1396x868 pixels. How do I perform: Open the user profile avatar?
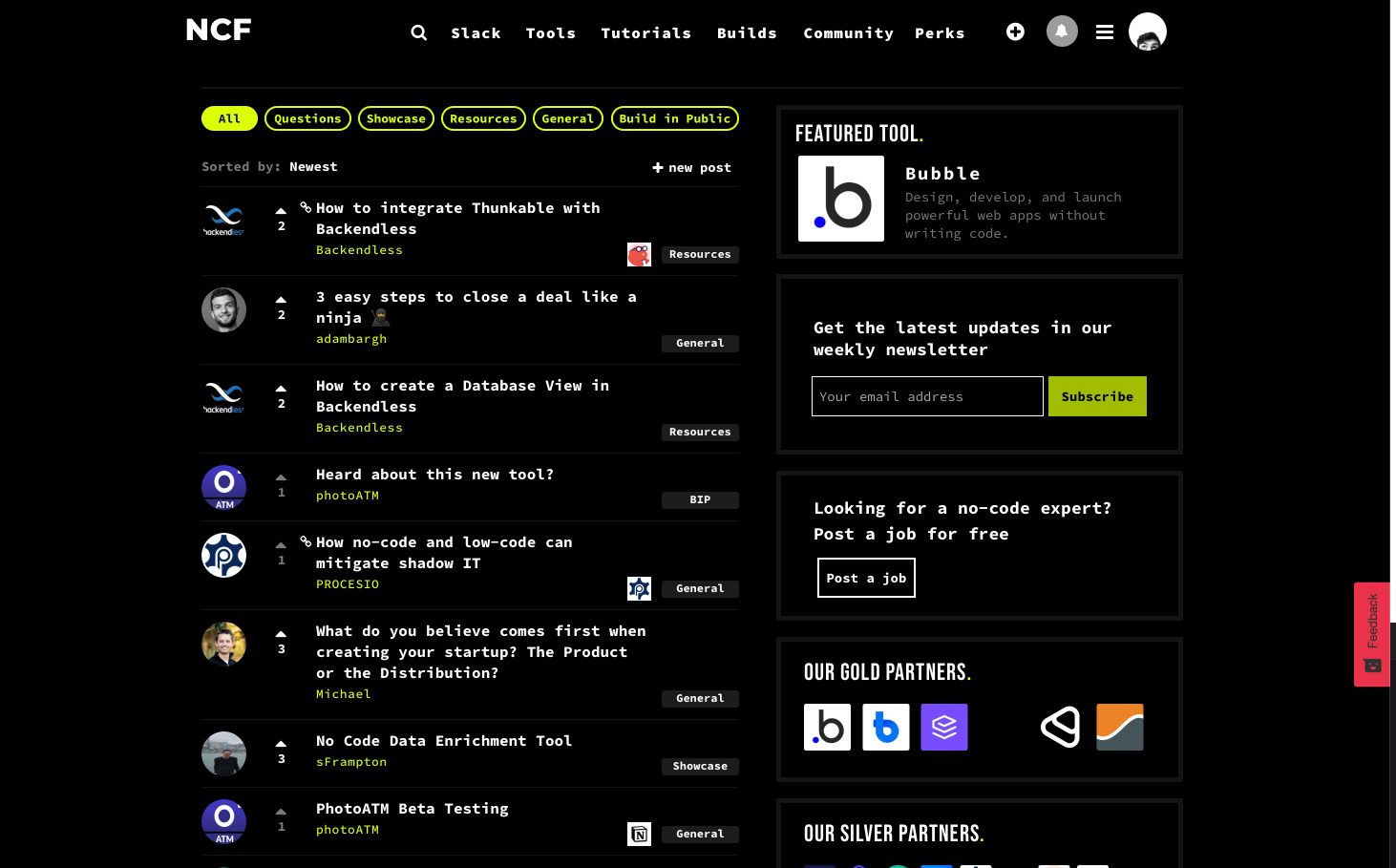tap(1148, 32)
